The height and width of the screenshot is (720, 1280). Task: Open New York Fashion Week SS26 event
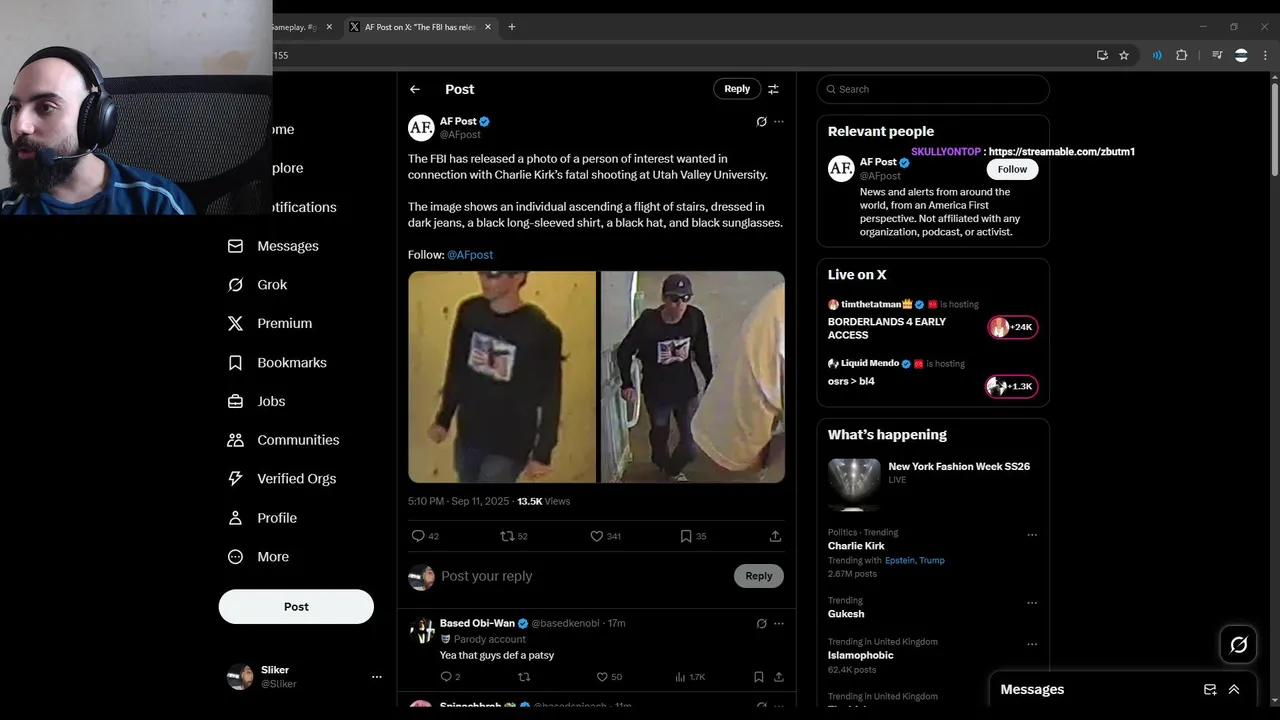click(x=933, y=484)
